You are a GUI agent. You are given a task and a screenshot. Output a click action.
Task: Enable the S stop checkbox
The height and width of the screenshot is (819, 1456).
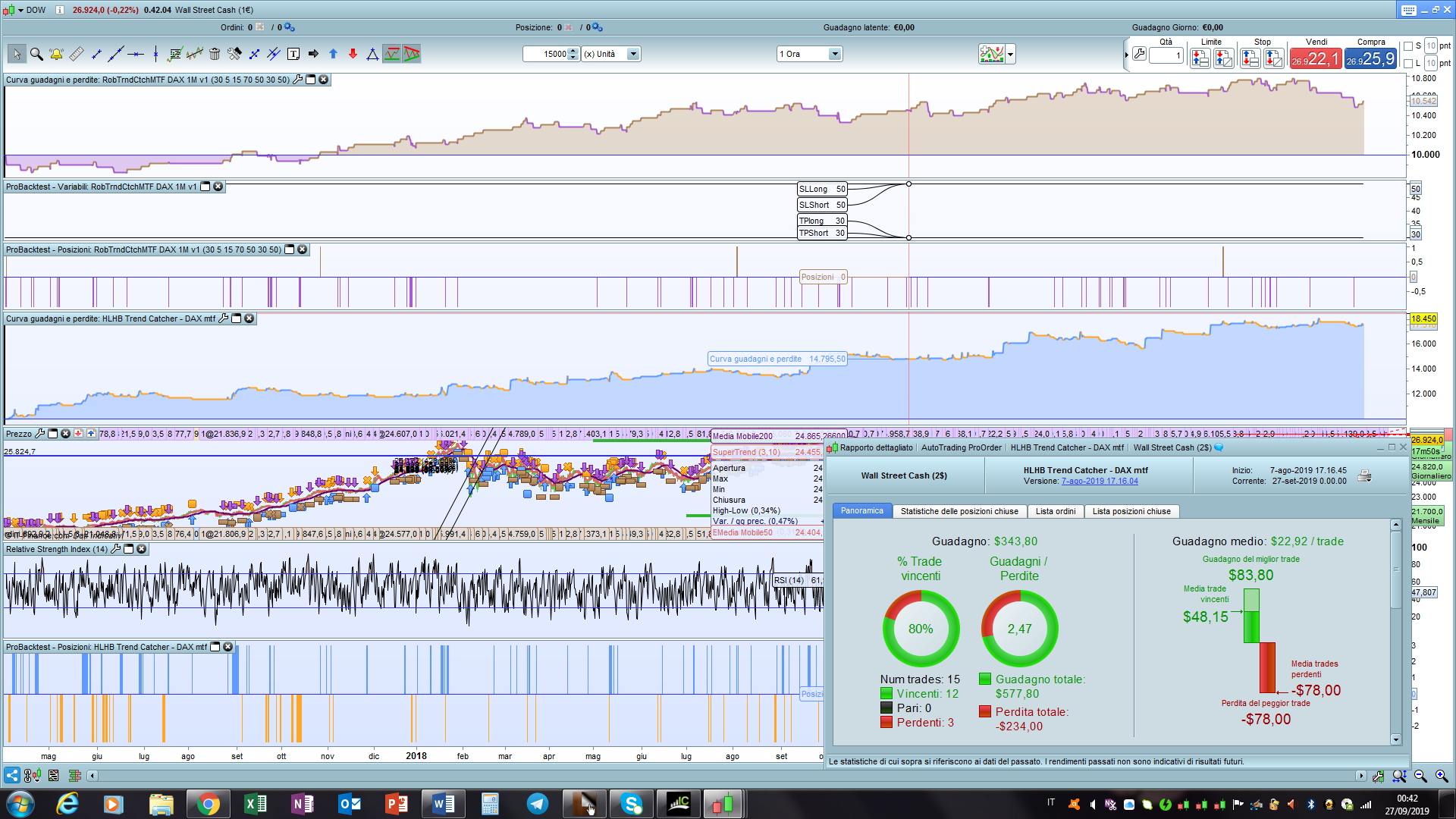1408,46
